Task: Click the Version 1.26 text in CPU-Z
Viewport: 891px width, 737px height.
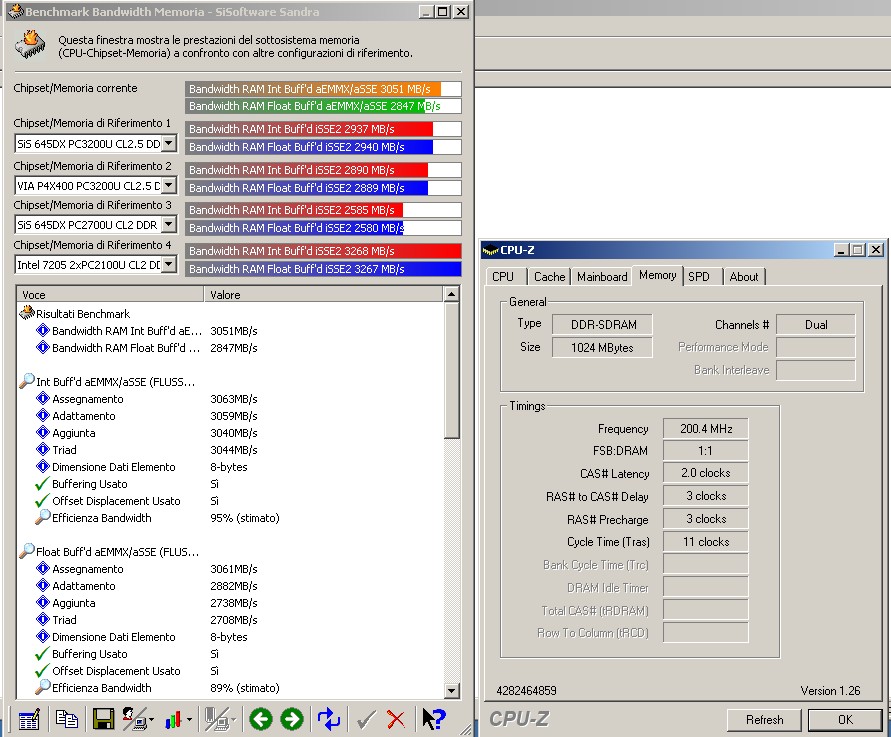Action: point(830,690)
